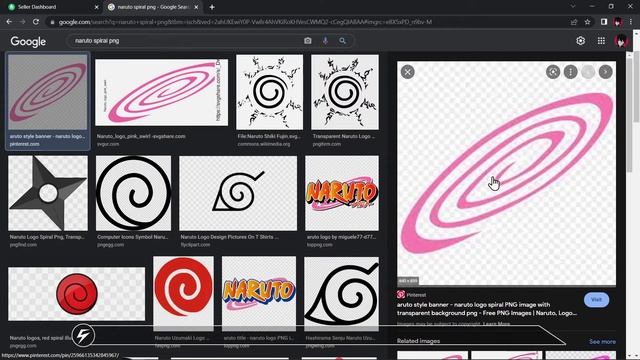Open File:Naruto Shiki Fujin wikimedia thumbnail

(x=269, y=92)
